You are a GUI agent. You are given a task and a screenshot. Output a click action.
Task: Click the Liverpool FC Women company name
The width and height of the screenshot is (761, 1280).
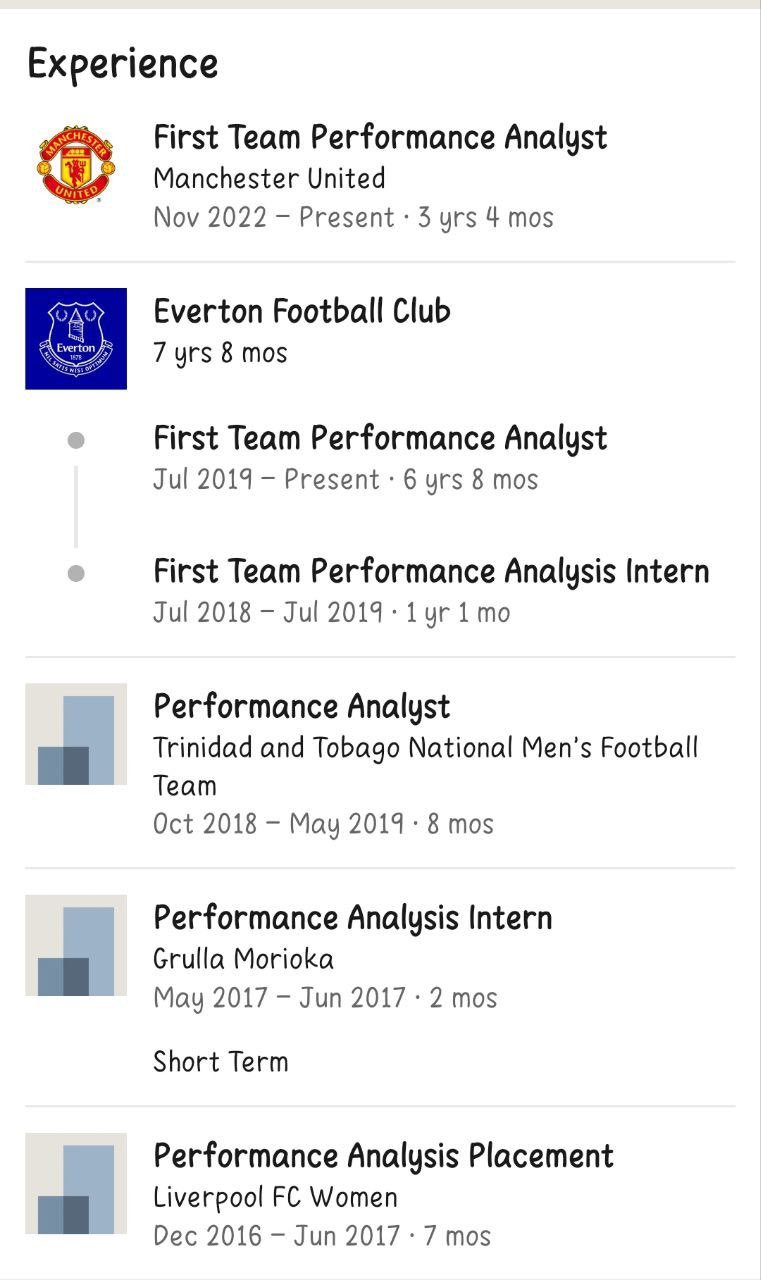pos(275,1197)
